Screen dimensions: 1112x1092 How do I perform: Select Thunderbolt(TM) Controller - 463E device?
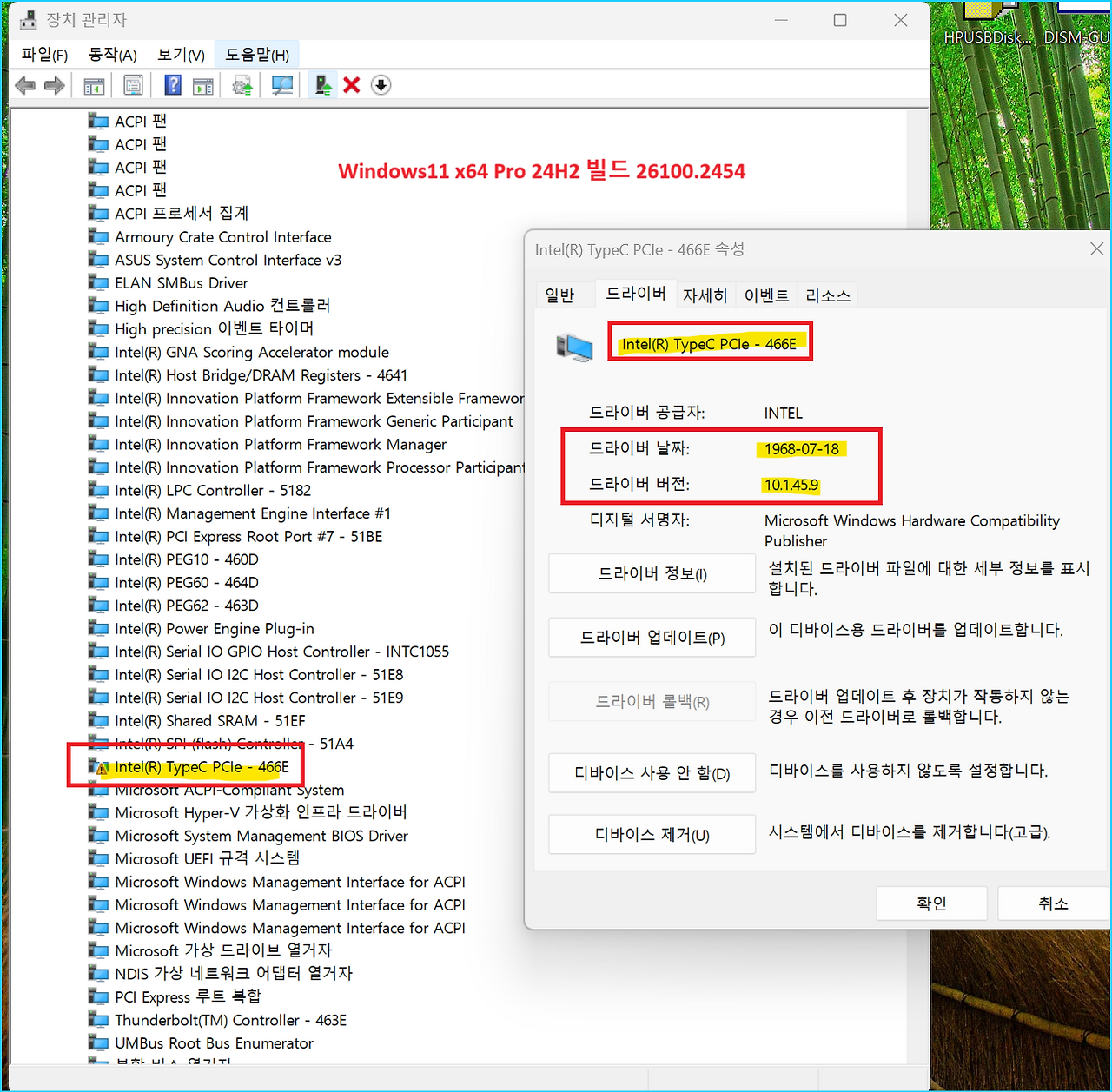(x=231, y=1019)
